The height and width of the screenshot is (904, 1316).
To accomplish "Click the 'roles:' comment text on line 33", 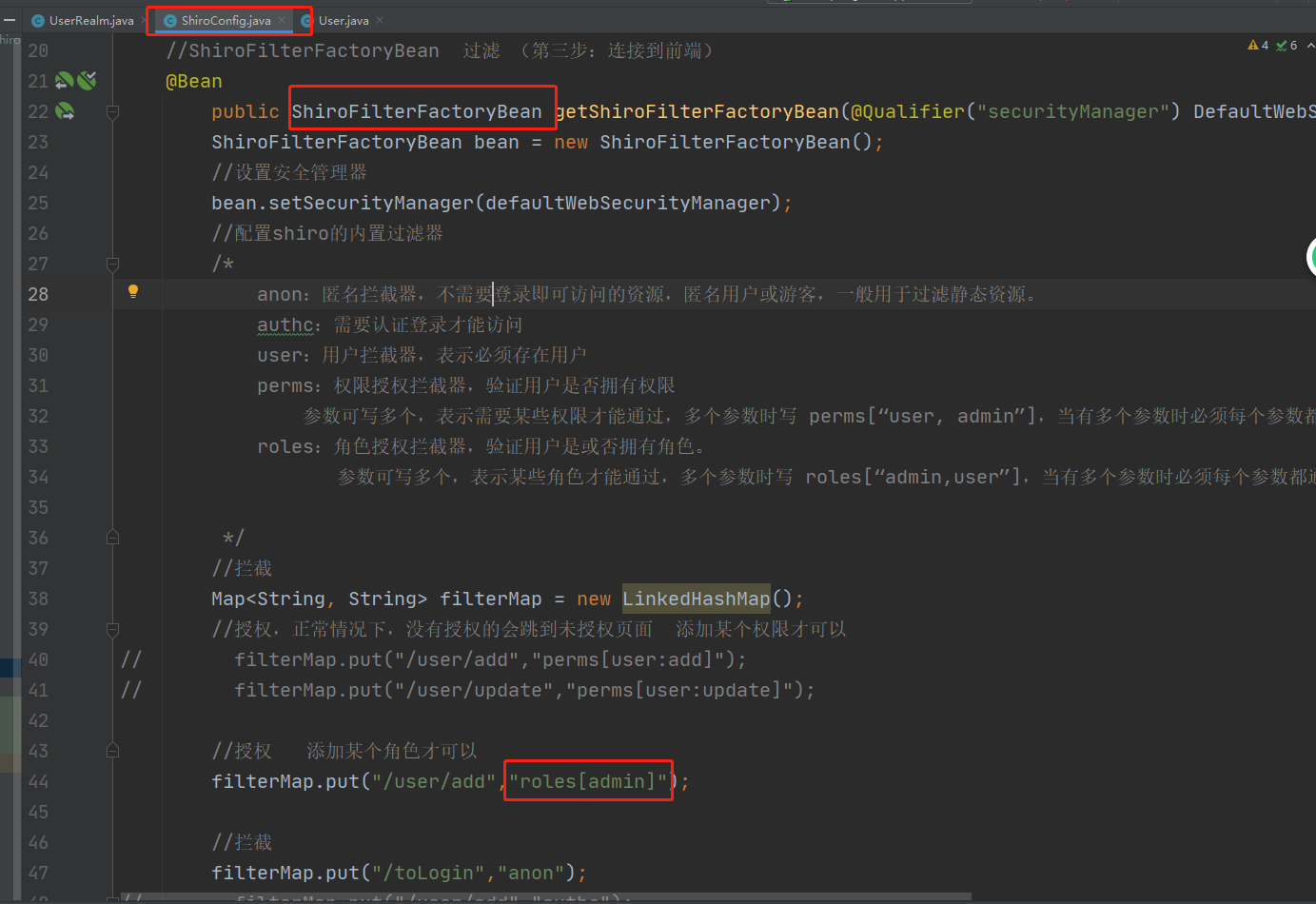I will coord(289,446).
